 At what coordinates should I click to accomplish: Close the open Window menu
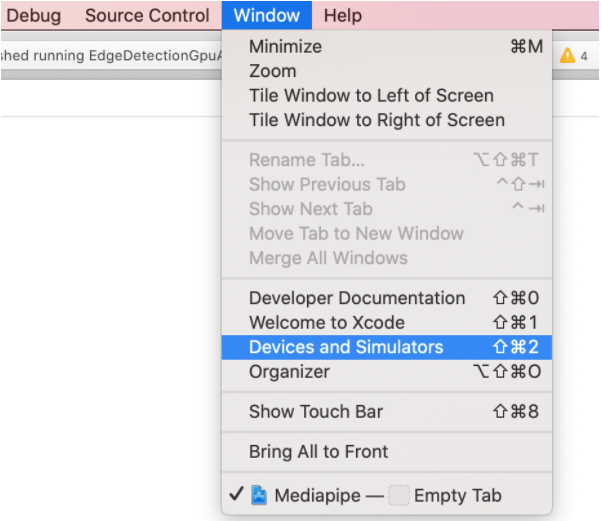[267, 15]
